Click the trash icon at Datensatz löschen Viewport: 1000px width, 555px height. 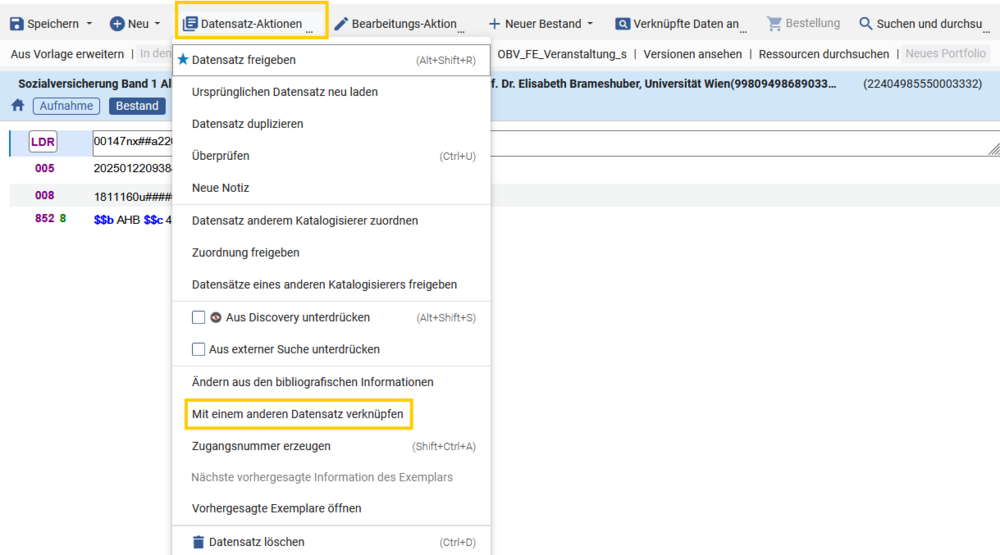pyautogui.click(x=198, y=542)
